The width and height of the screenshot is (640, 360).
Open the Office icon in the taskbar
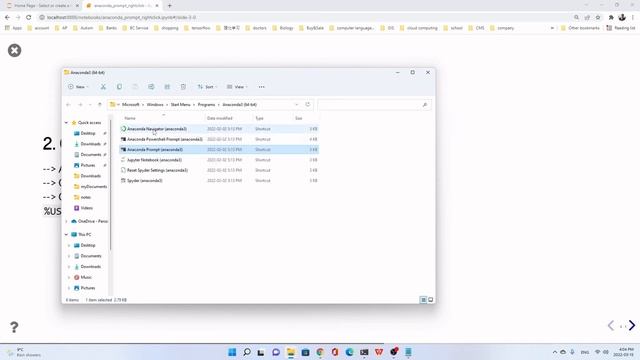point(335,352)
